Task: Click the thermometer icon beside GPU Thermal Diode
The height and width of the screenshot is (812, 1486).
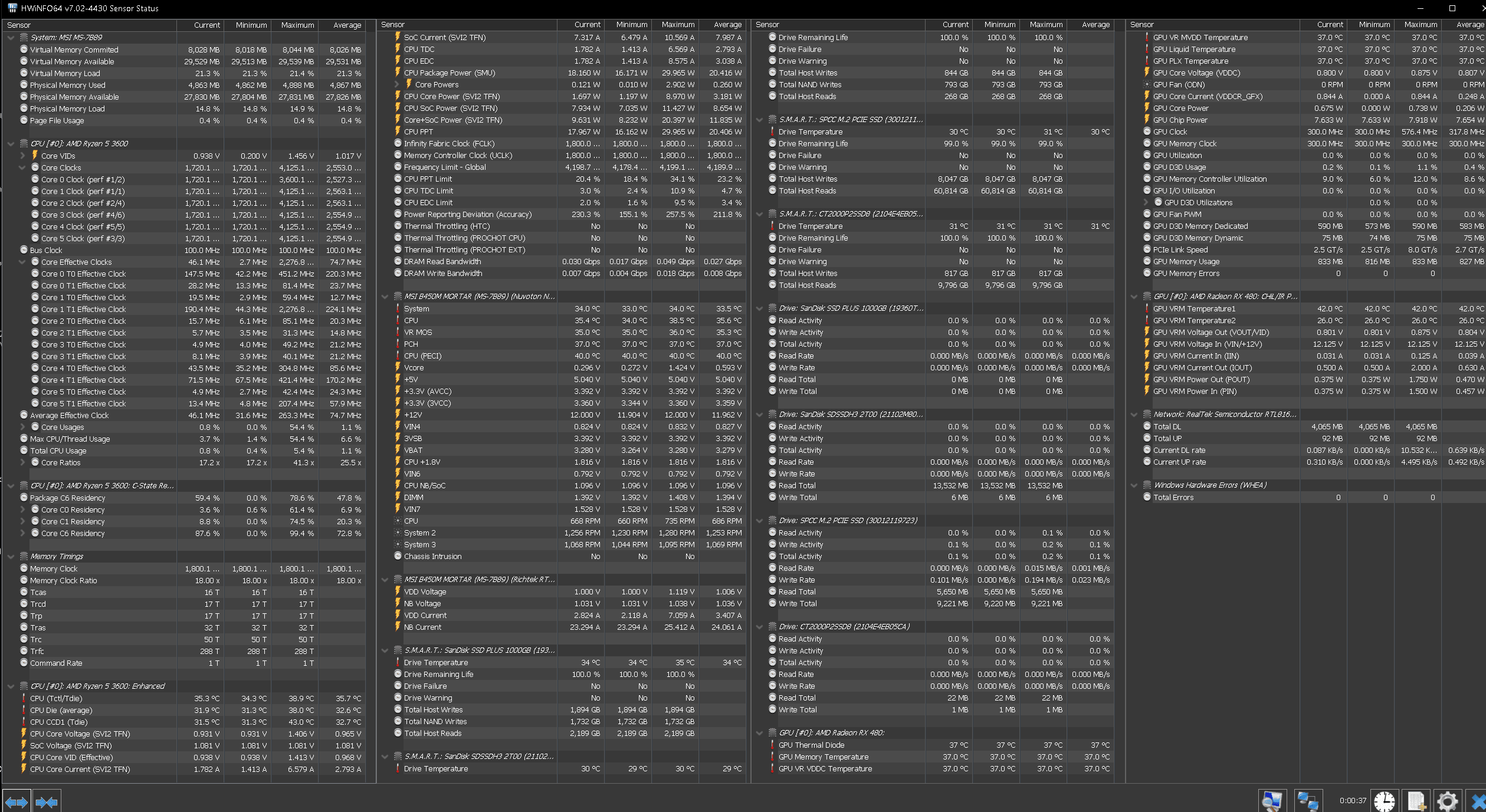Action: point(773,745)
